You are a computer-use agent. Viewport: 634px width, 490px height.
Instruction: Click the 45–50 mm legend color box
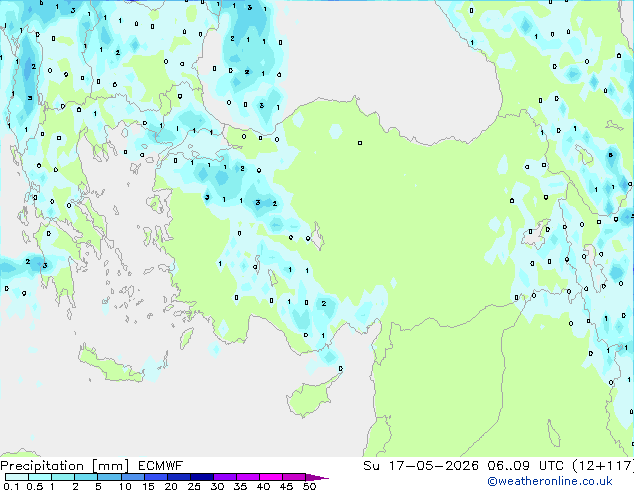click(x=294, y=477)
